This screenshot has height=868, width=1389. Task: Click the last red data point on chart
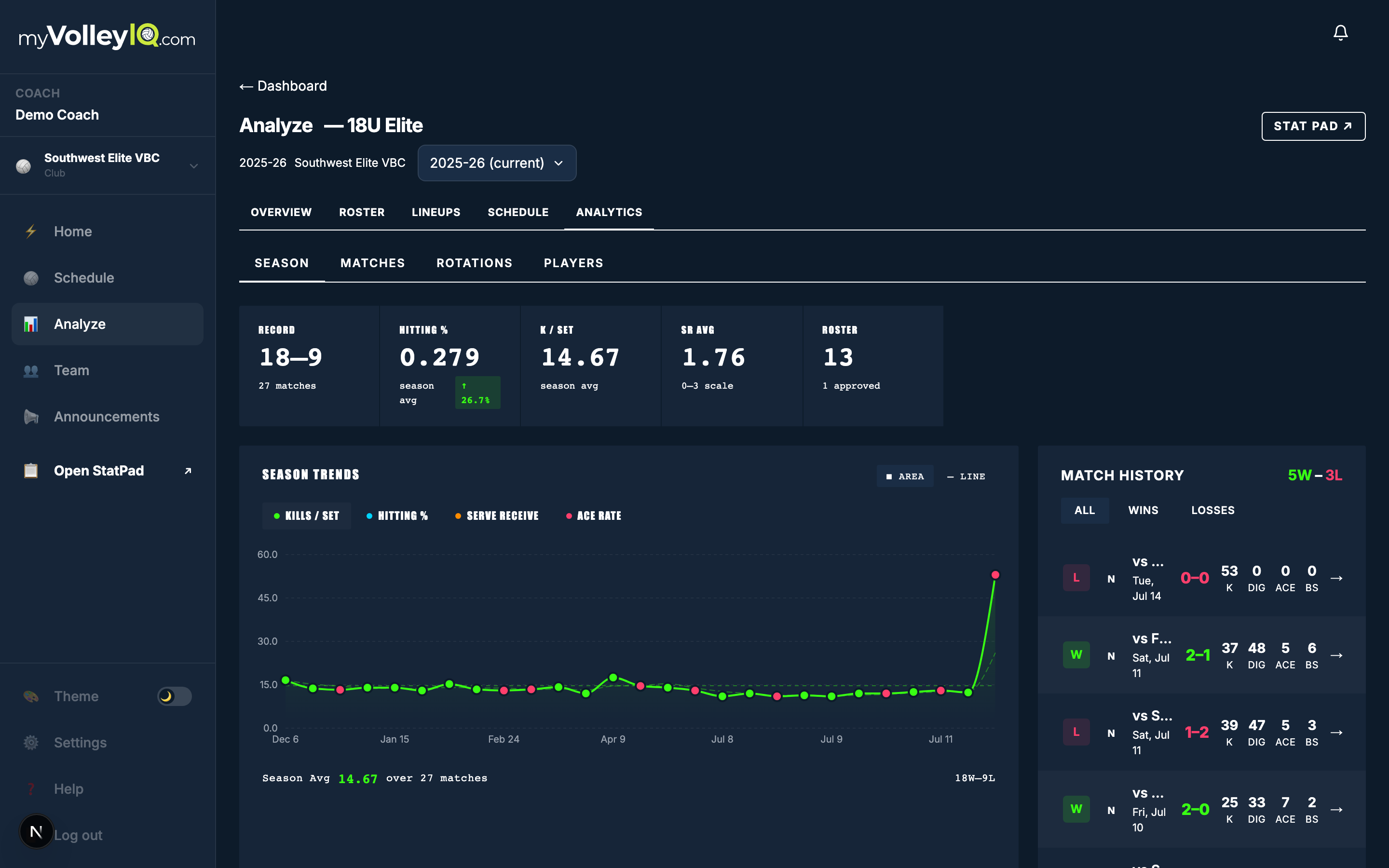click(x=995, y=575)
